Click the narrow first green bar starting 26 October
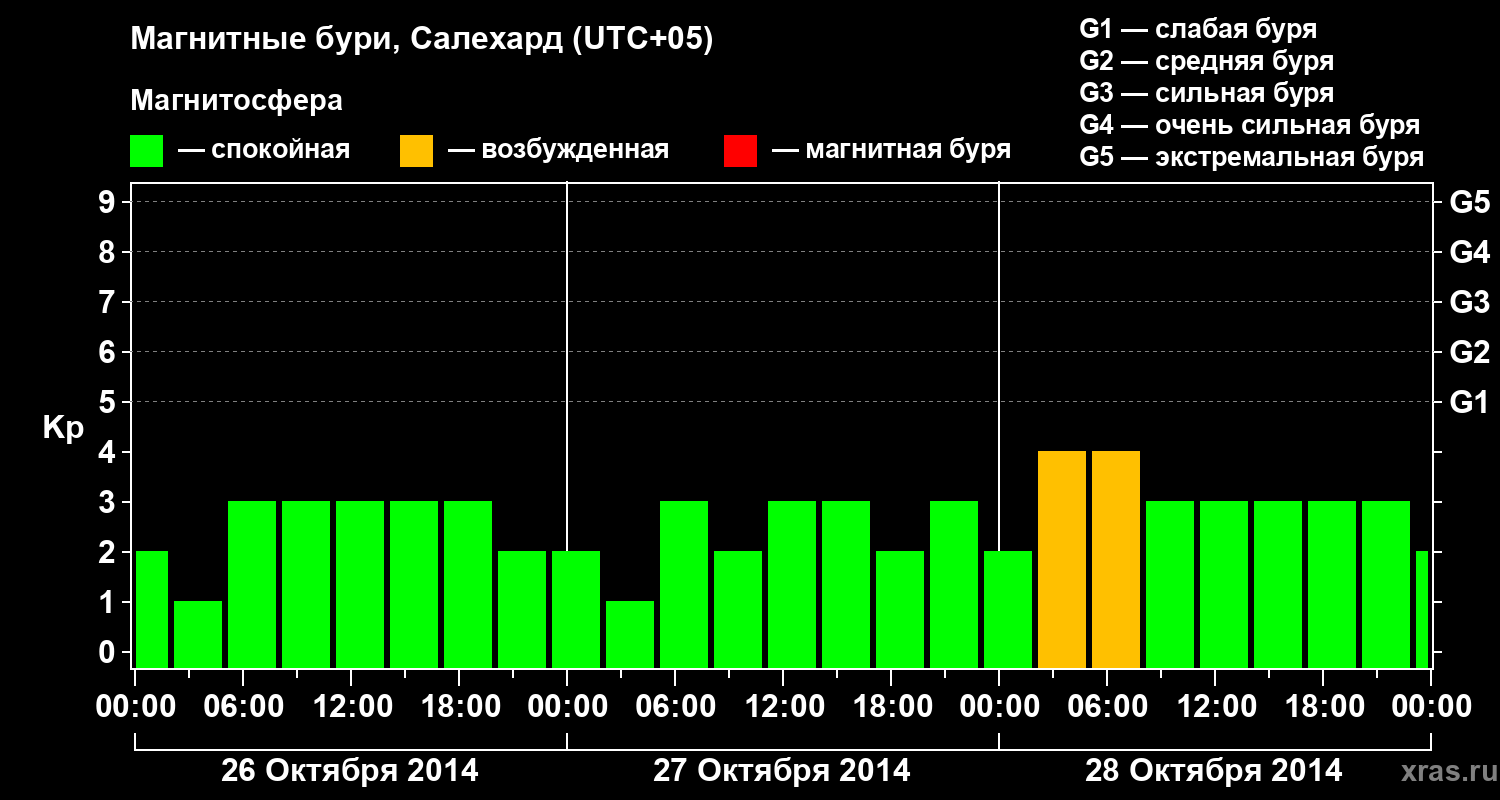1500x800 pixels. (152, 610)
